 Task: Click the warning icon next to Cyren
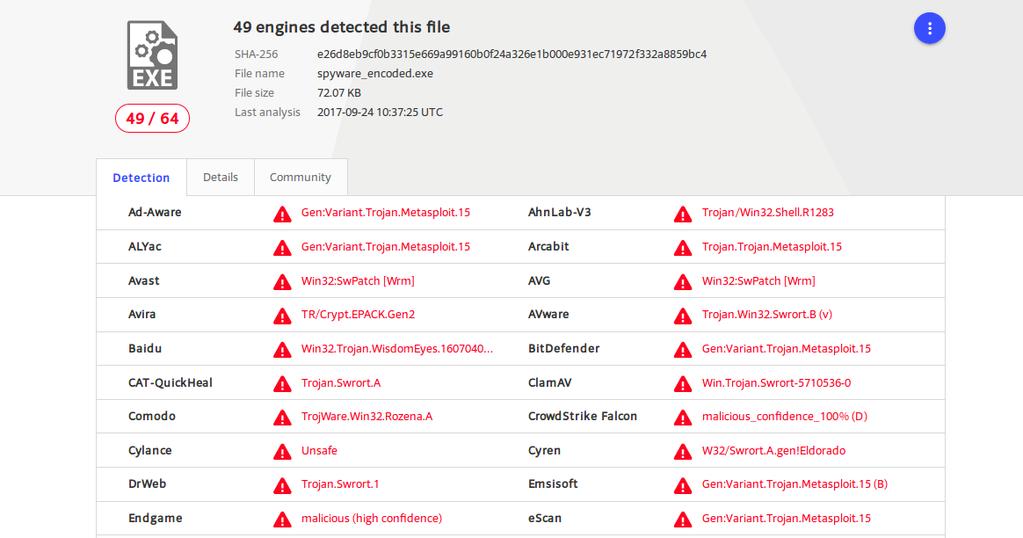pos(682,451)
